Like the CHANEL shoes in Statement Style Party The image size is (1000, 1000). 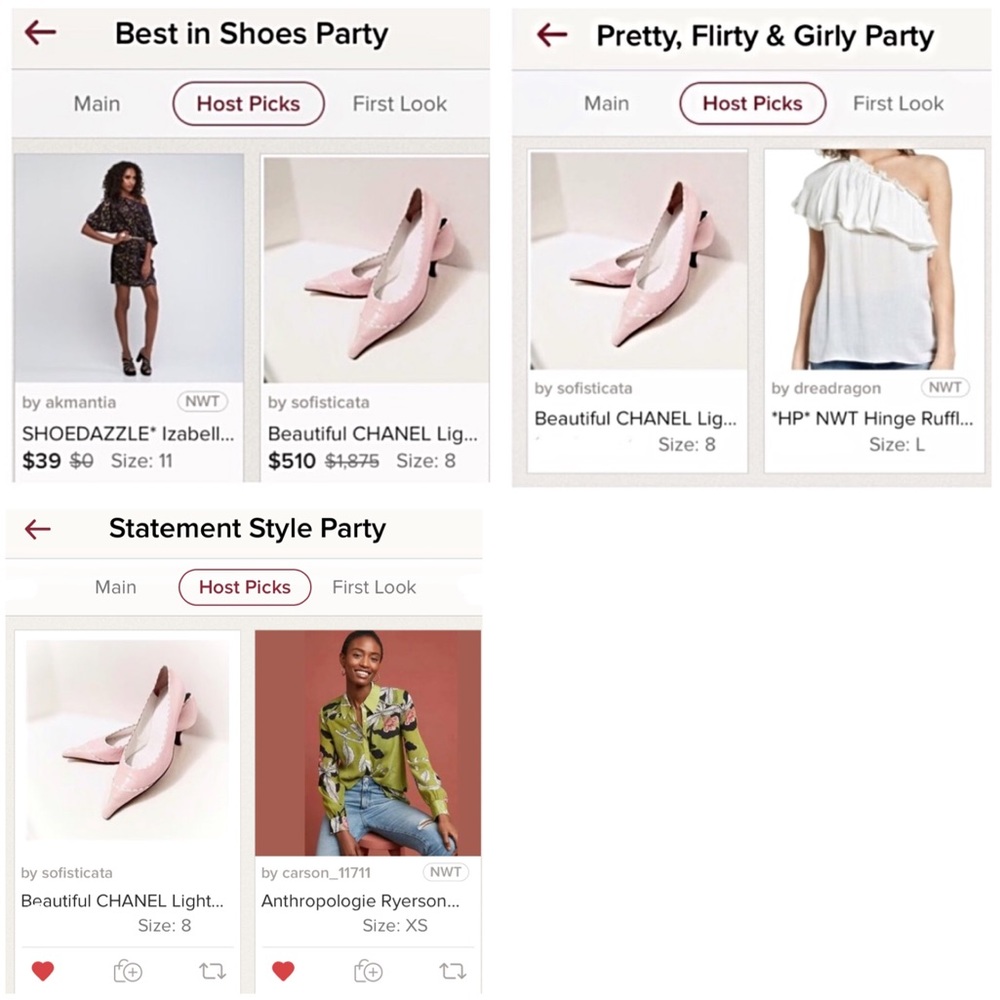pyautogui.click(x=42, y=970)
